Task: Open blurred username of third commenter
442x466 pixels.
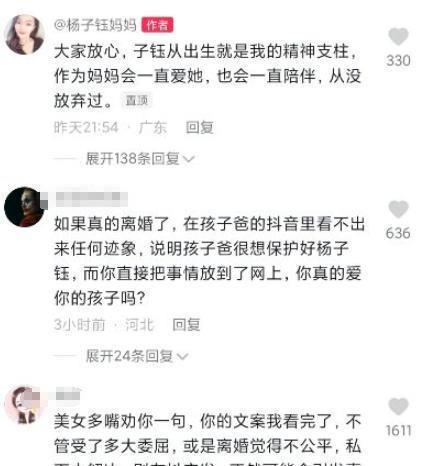Action: 68,395
